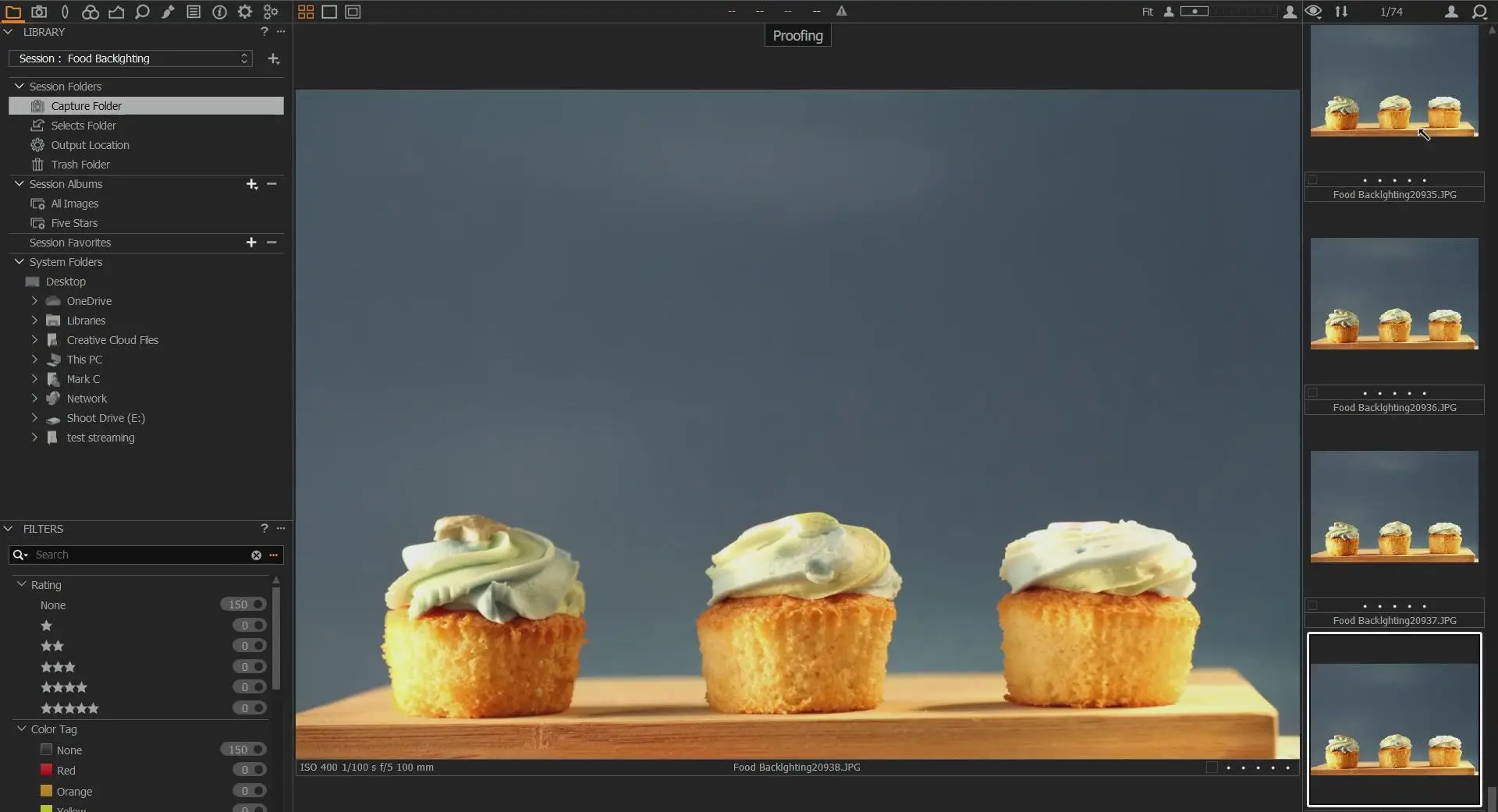Open All Images album
This screenshot has width=1498, height=812.
pos(146,204)
